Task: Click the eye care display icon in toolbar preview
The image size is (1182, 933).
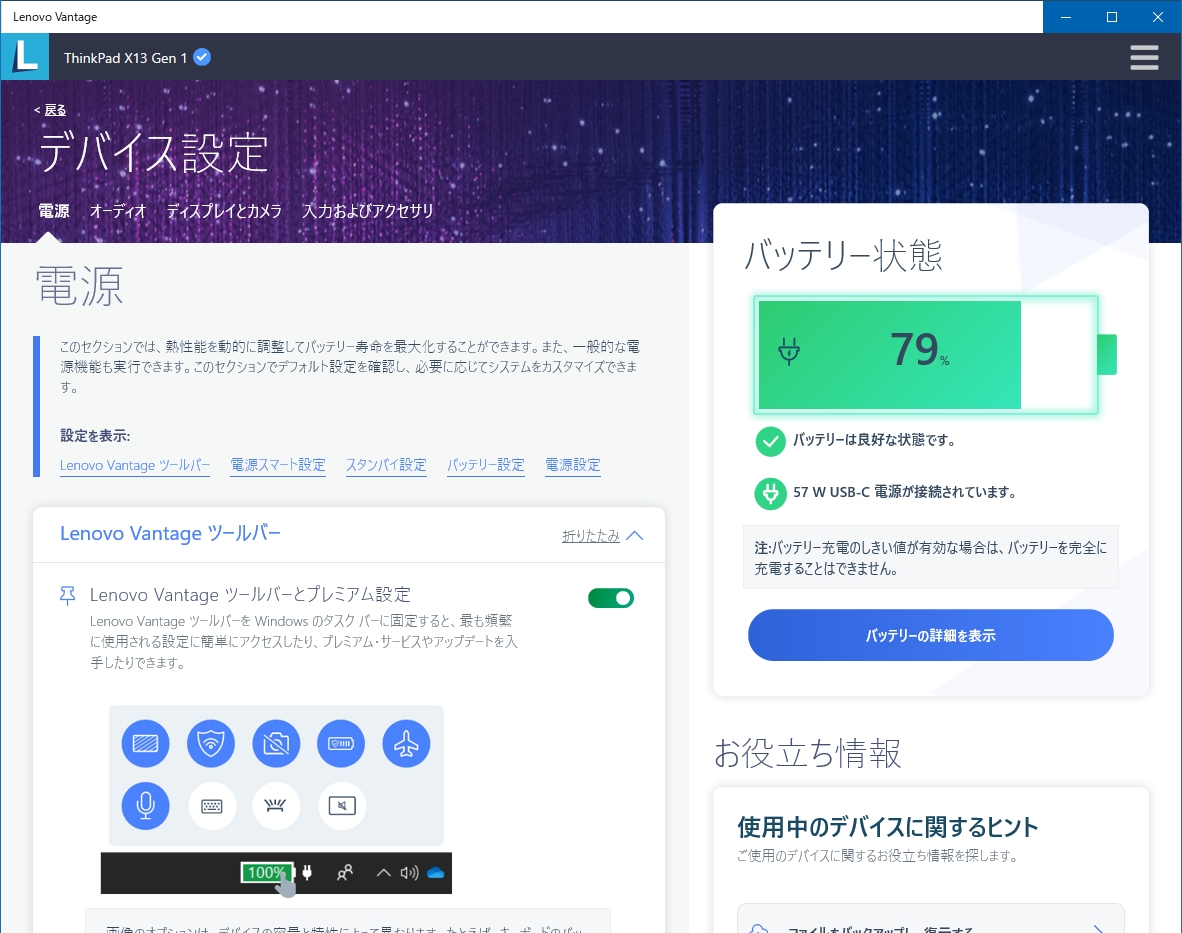Action: pyautogui.click(x=145, y=744)
